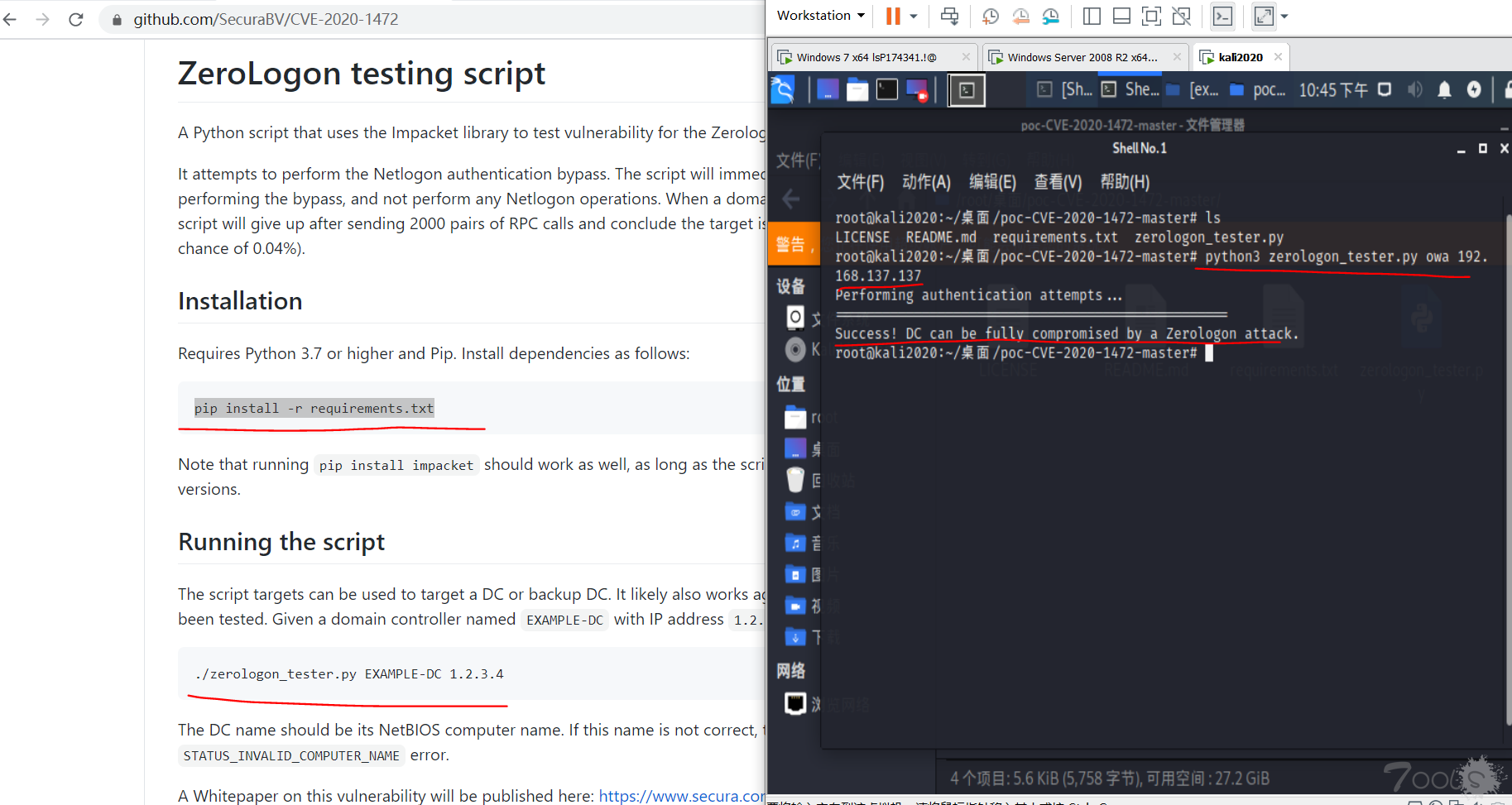Viewport: 1512px width, 805px height.
Task: Open the www.secura.com whitepaper link
Action: [682, 796]
